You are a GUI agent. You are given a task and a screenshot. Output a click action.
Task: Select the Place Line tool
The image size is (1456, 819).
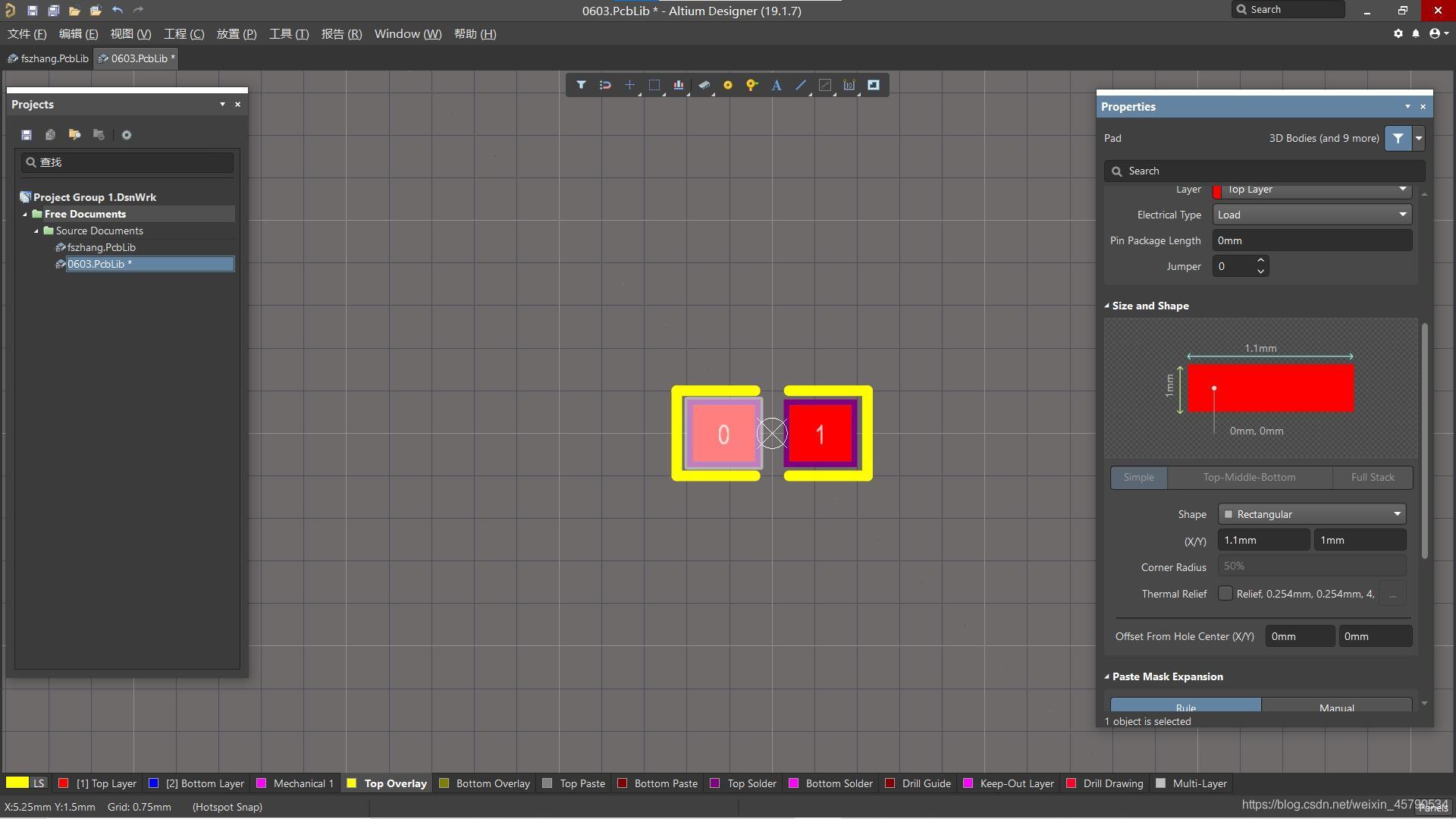click(x=801, y=85)
